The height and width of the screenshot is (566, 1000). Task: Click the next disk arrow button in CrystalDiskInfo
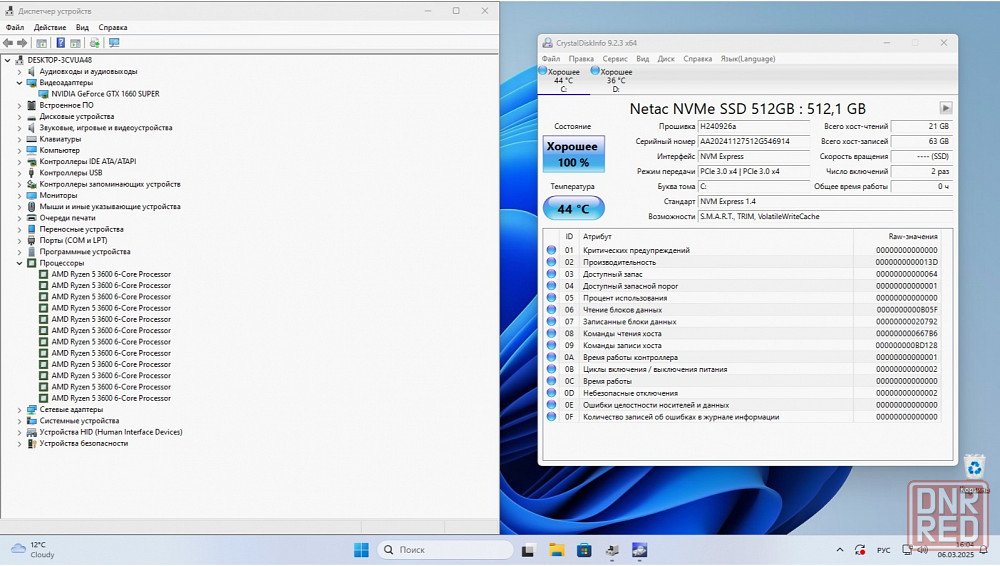945,108
